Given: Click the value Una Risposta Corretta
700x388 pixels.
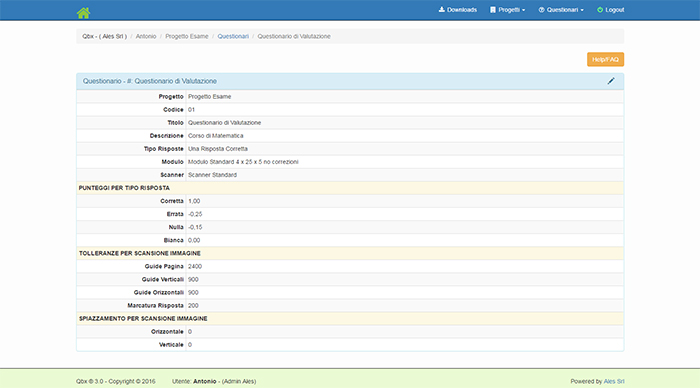Looking at the screenshot, I should point(217,149).
